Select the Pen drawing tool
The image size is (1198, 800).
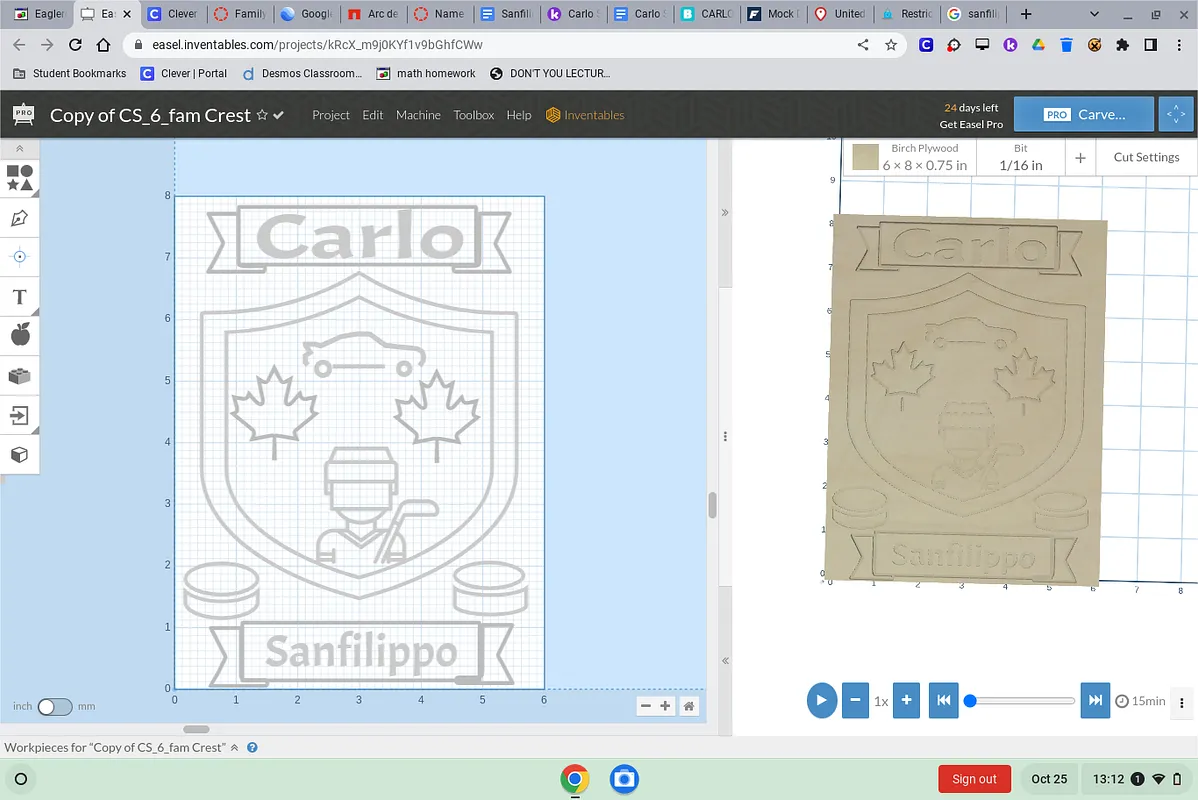click(20, 218)
